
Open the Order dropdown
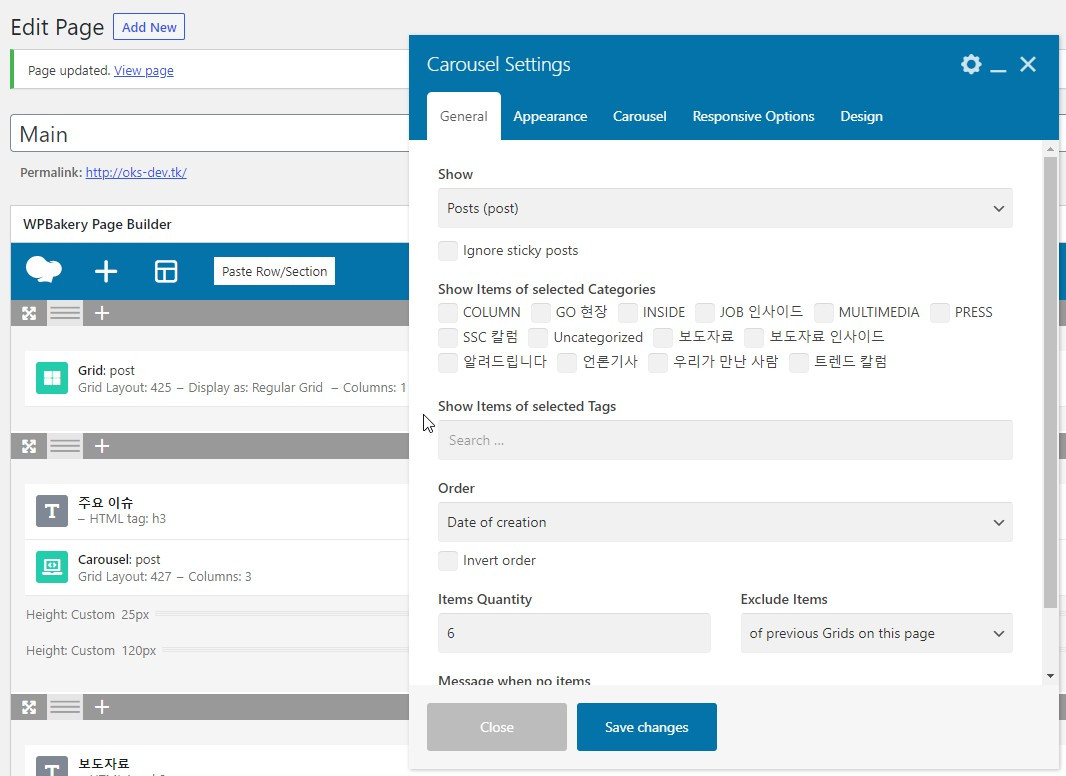point(725,522)
